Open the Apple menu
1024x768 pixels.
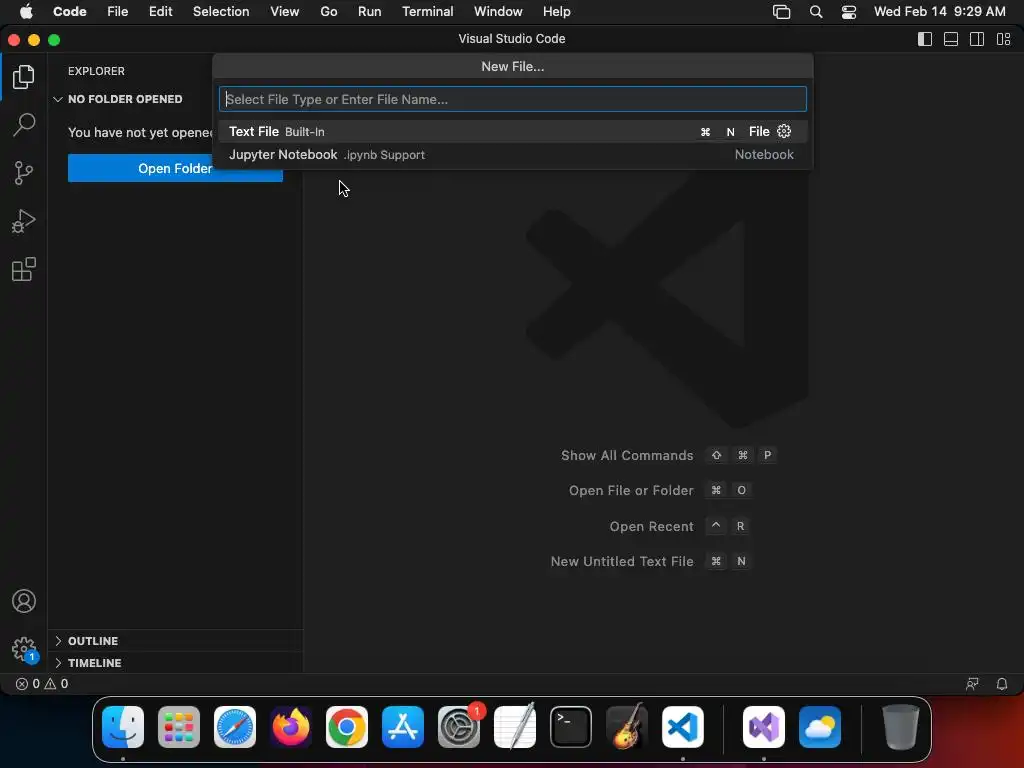(x=26, y=12)
